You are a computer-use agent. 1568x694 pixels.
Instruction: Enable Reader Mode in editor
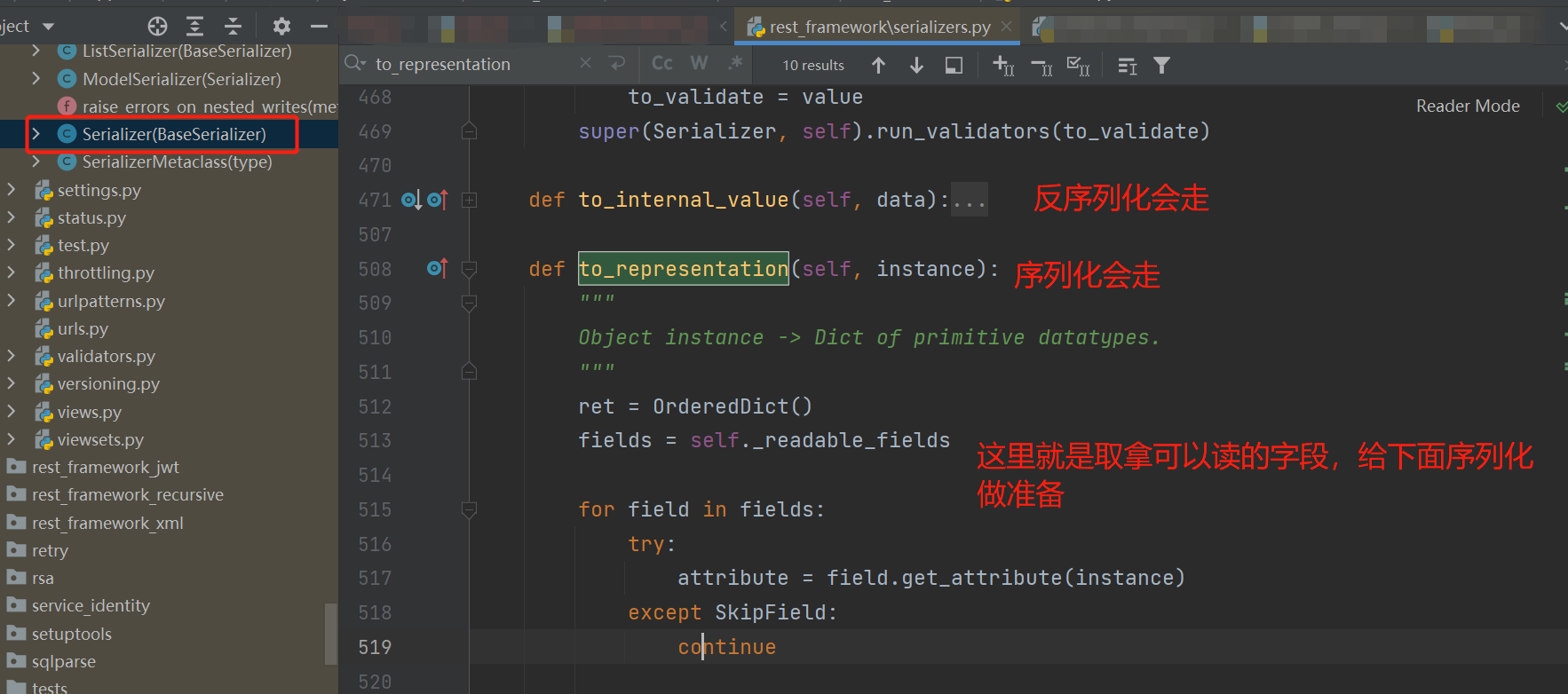coord(1468,106)
